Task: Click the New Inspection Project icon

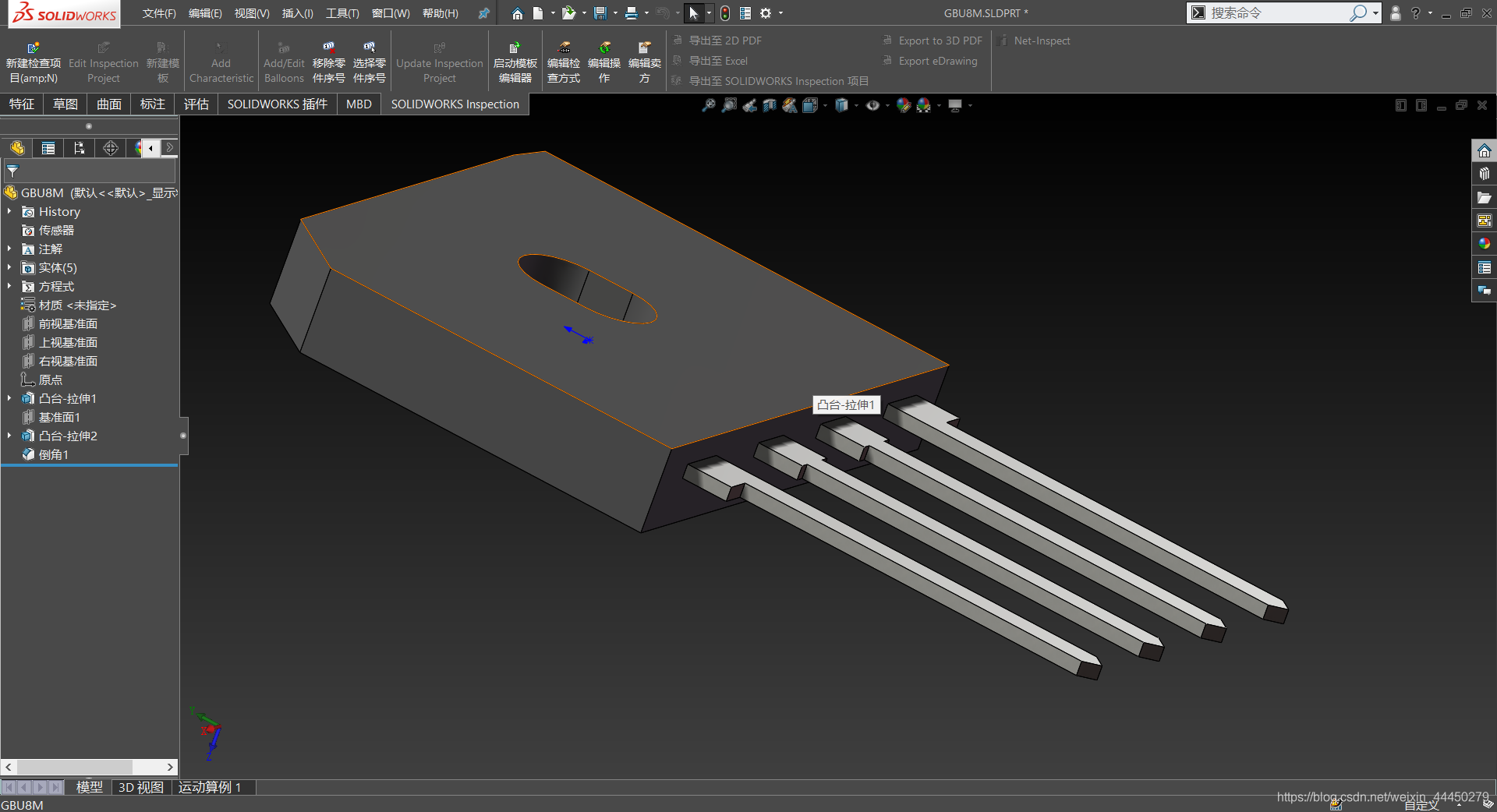Action: 33,48
